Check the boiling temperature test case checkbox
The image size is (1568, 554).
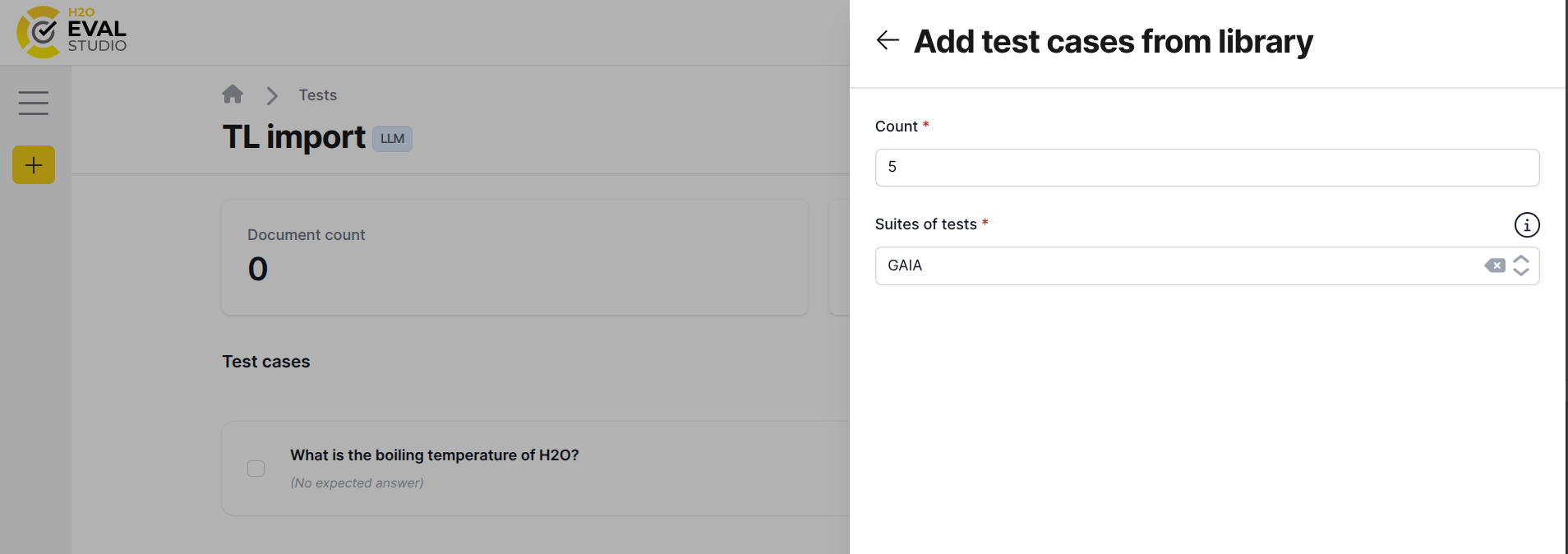[x=256, y=469]
